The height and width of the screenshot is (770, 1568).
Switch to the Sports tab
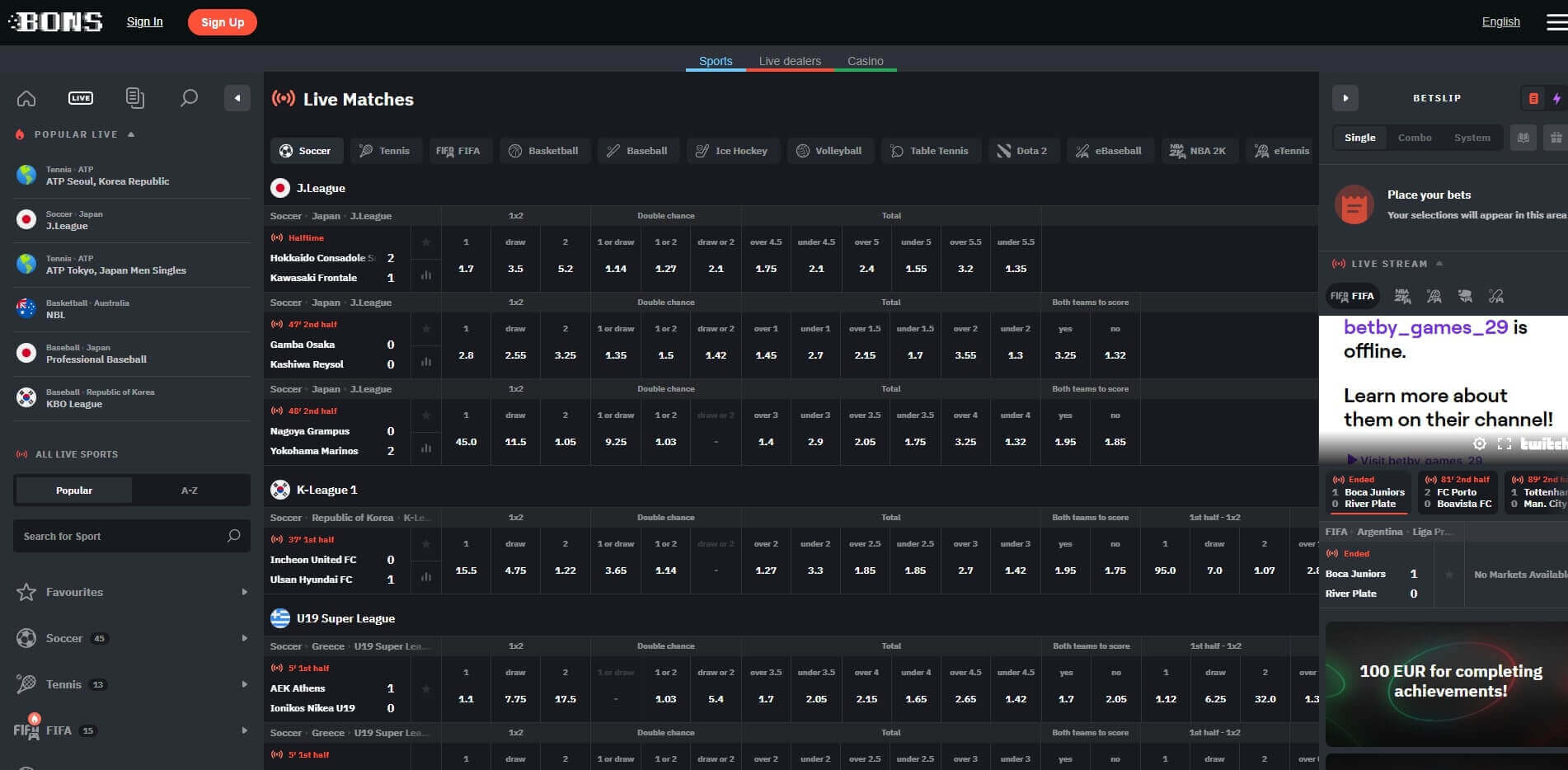point(716,61)
